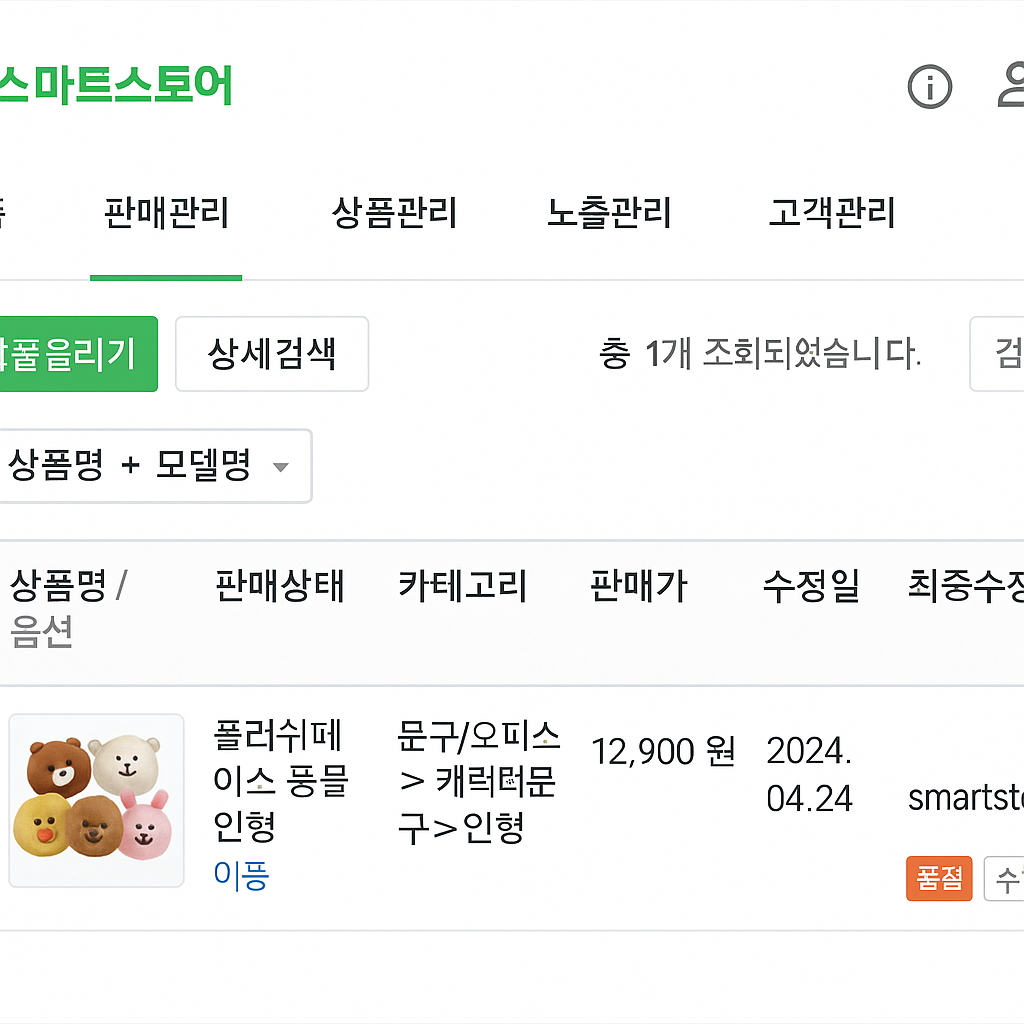This screenshot has height=1024, width=1024.
Task: Select the 판매관리 tab
Action: click(x=165, y=213)
